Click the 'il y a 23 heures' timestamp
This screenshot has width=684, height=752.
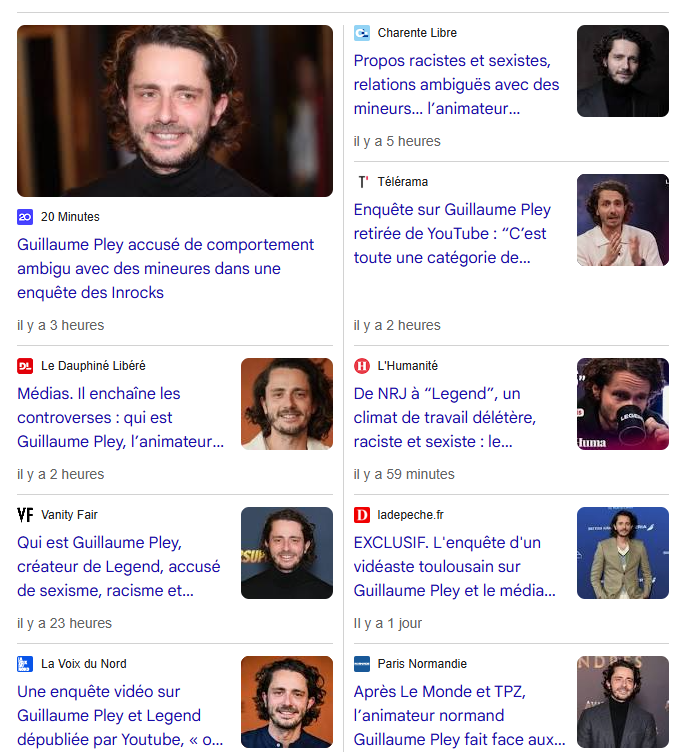pyautogui.click(x=64, y=623)
